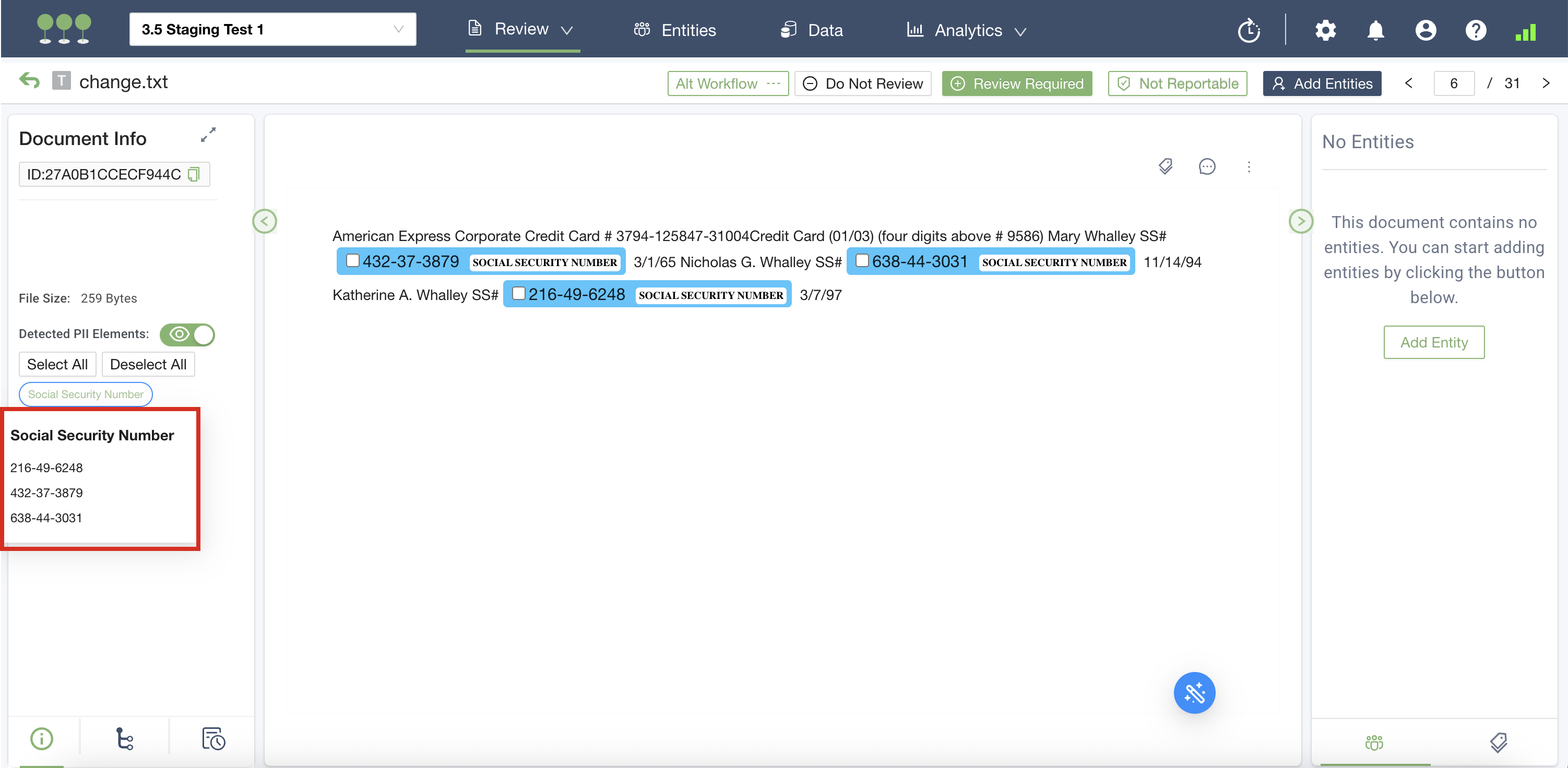Image resolution: width=1568 pixels, height=768 pixels.
Task: Expand the Document Info panel
Action: (x=208, y=135)
